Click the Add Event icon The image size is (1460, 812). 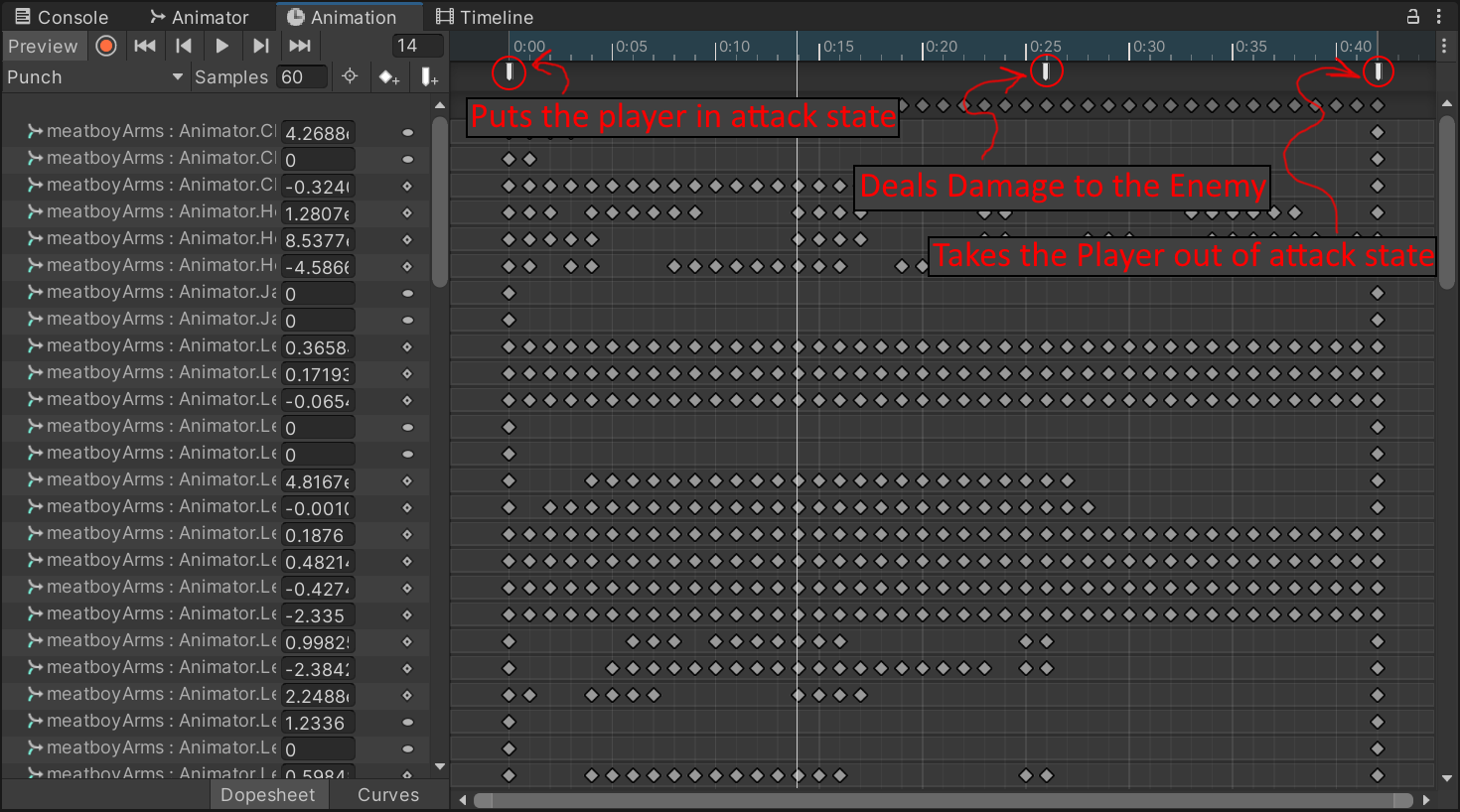429,77
